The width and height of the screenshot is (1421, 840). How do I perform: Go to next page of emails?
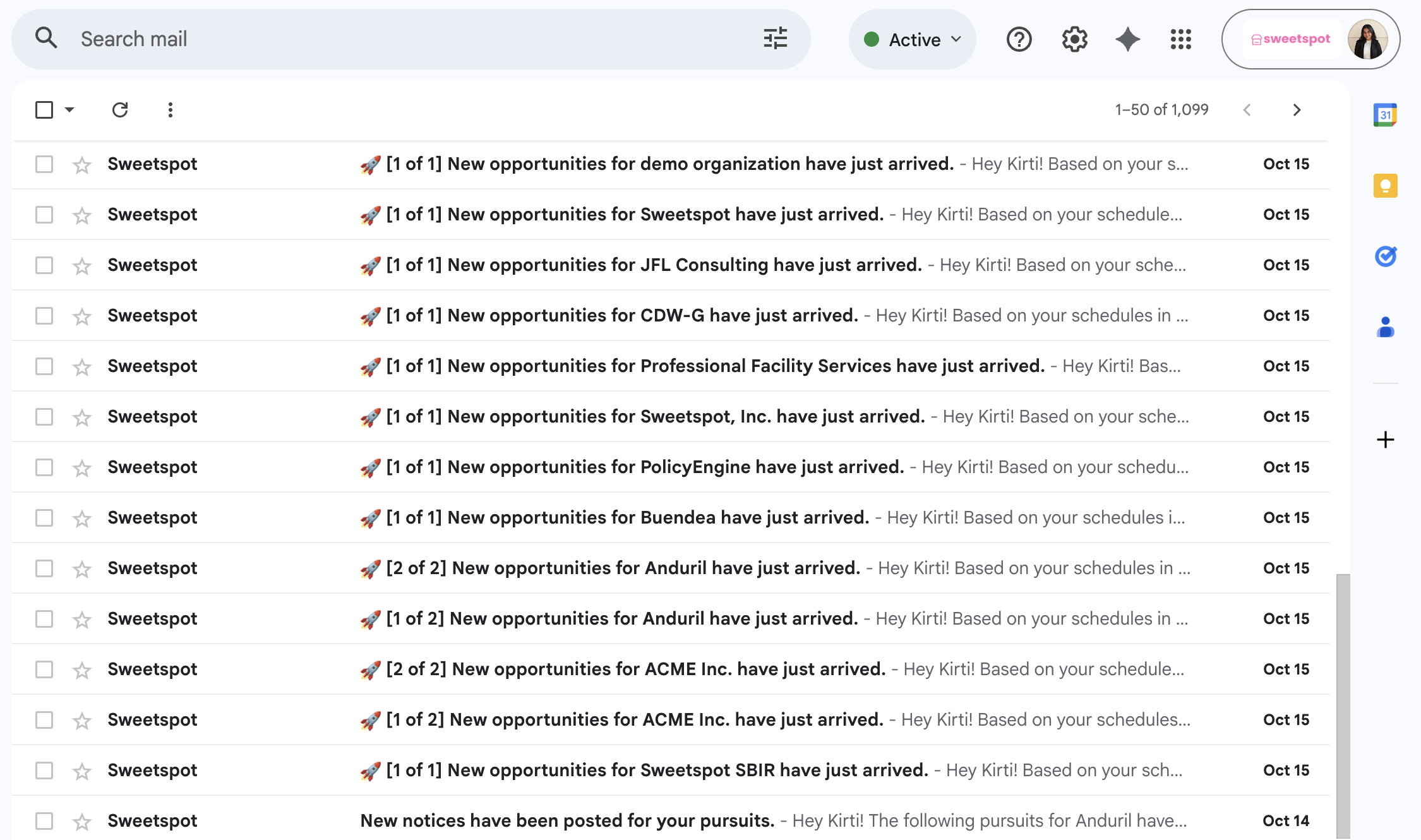point(1297,110)
